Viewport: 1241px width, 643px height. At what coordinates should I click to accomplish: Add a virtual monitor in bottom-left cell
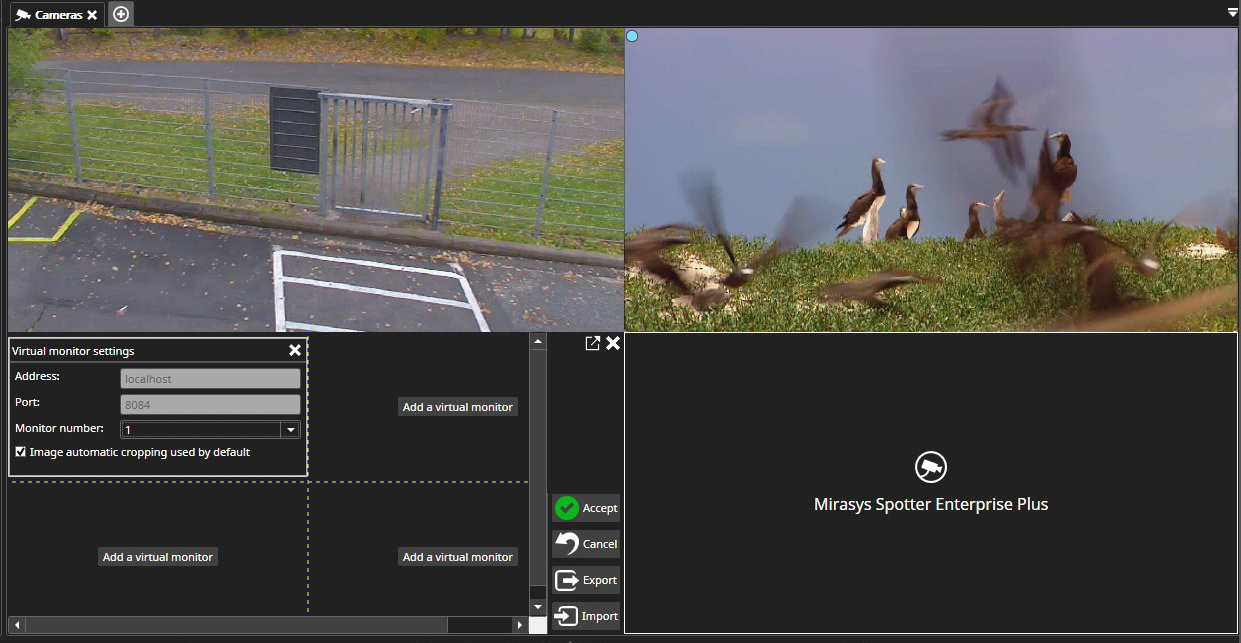(x=158, y=557)
